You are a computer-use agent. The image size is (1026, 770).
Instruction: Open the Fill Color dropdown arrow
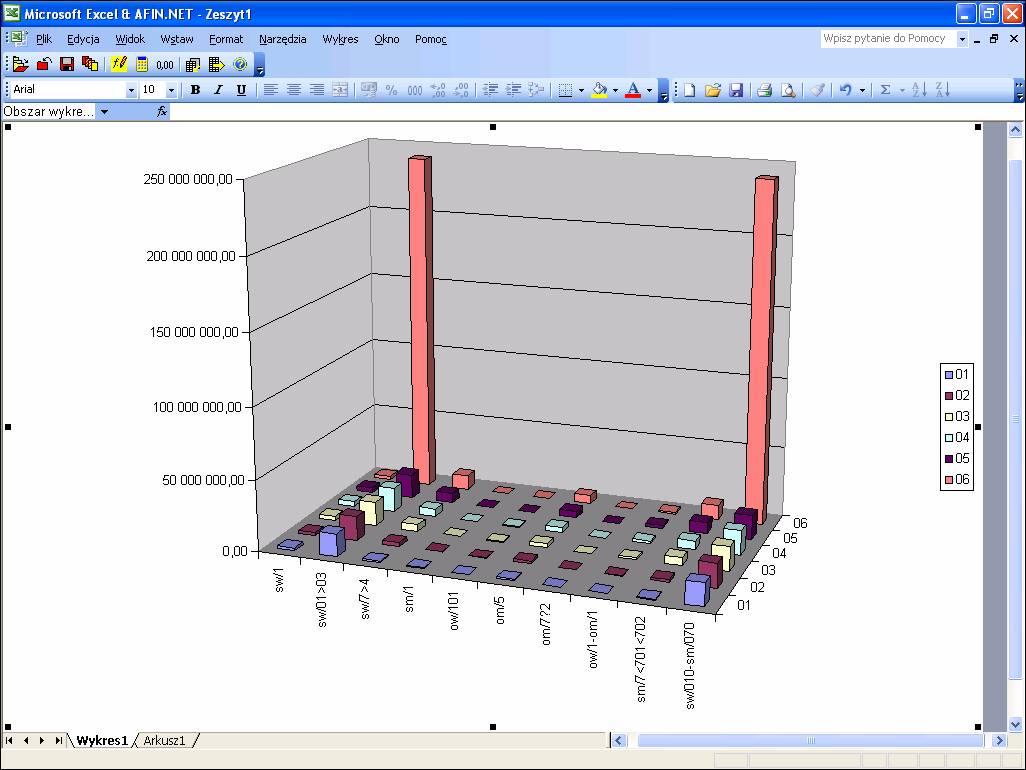tap(615, 90)
